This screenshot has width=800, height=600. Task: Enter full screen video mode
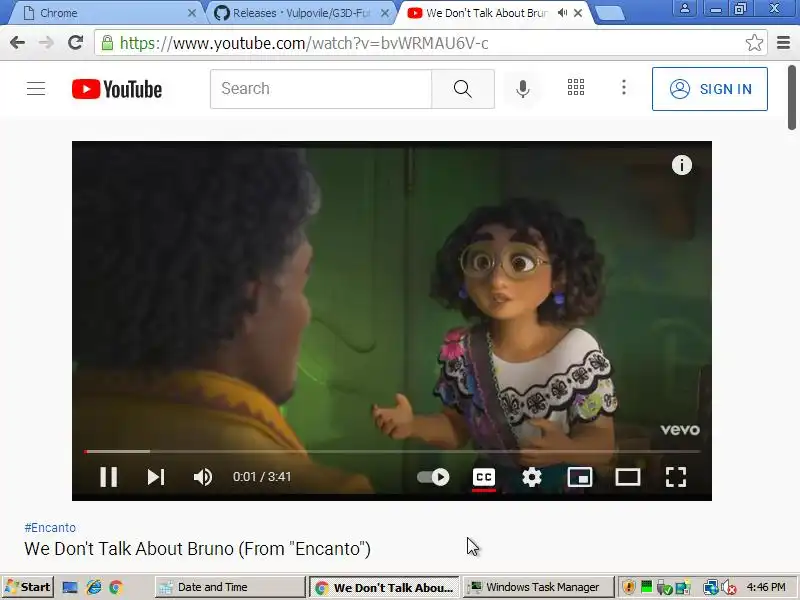click(x=676, y=477)
